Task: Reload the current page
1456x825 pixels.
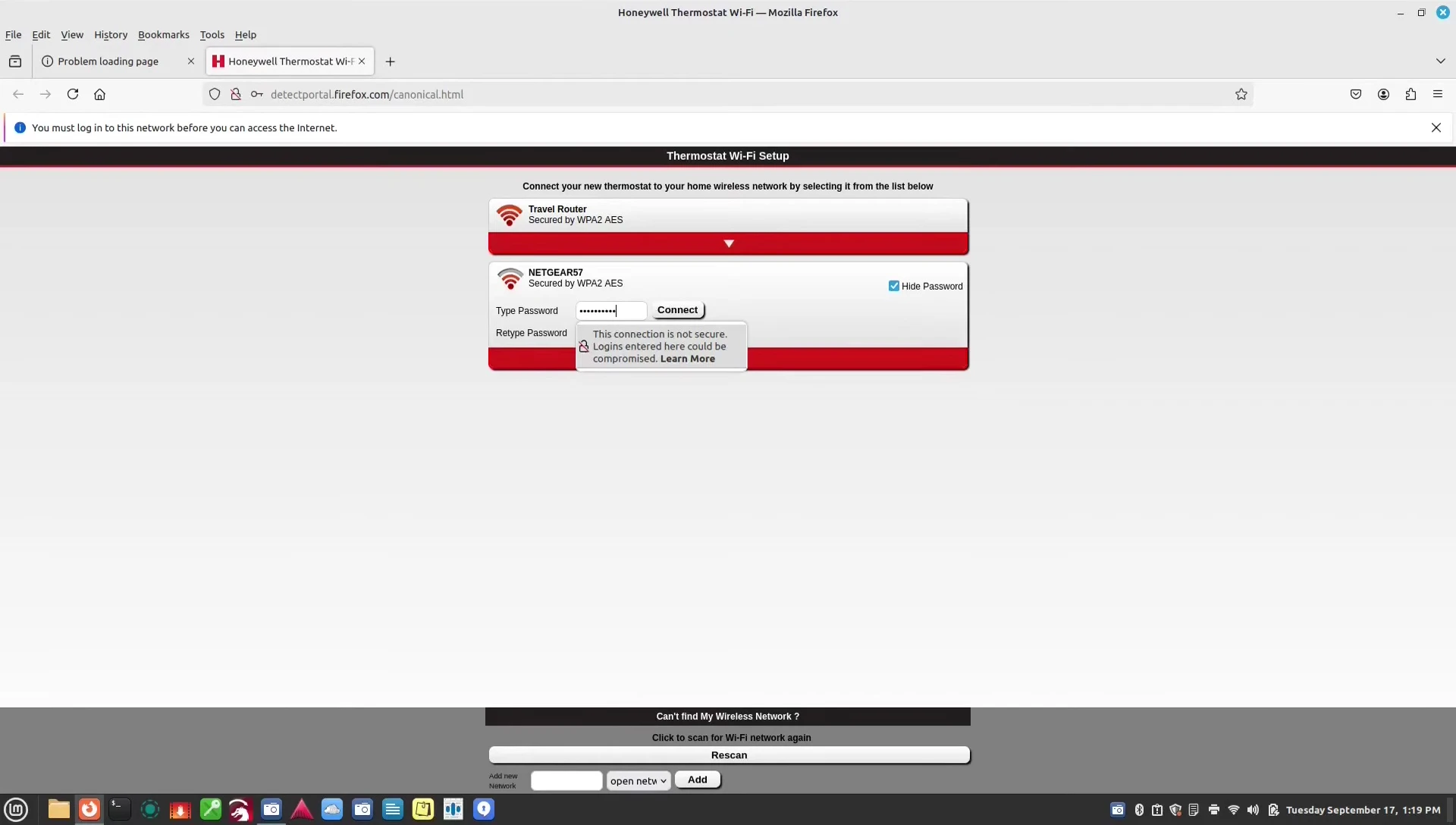Action: tap(73, 94)
